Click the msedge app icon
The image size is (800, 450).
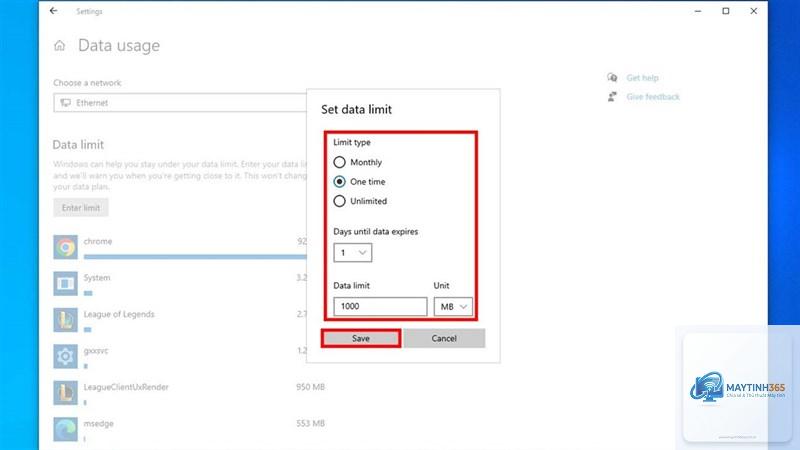(x=65, y=429)
